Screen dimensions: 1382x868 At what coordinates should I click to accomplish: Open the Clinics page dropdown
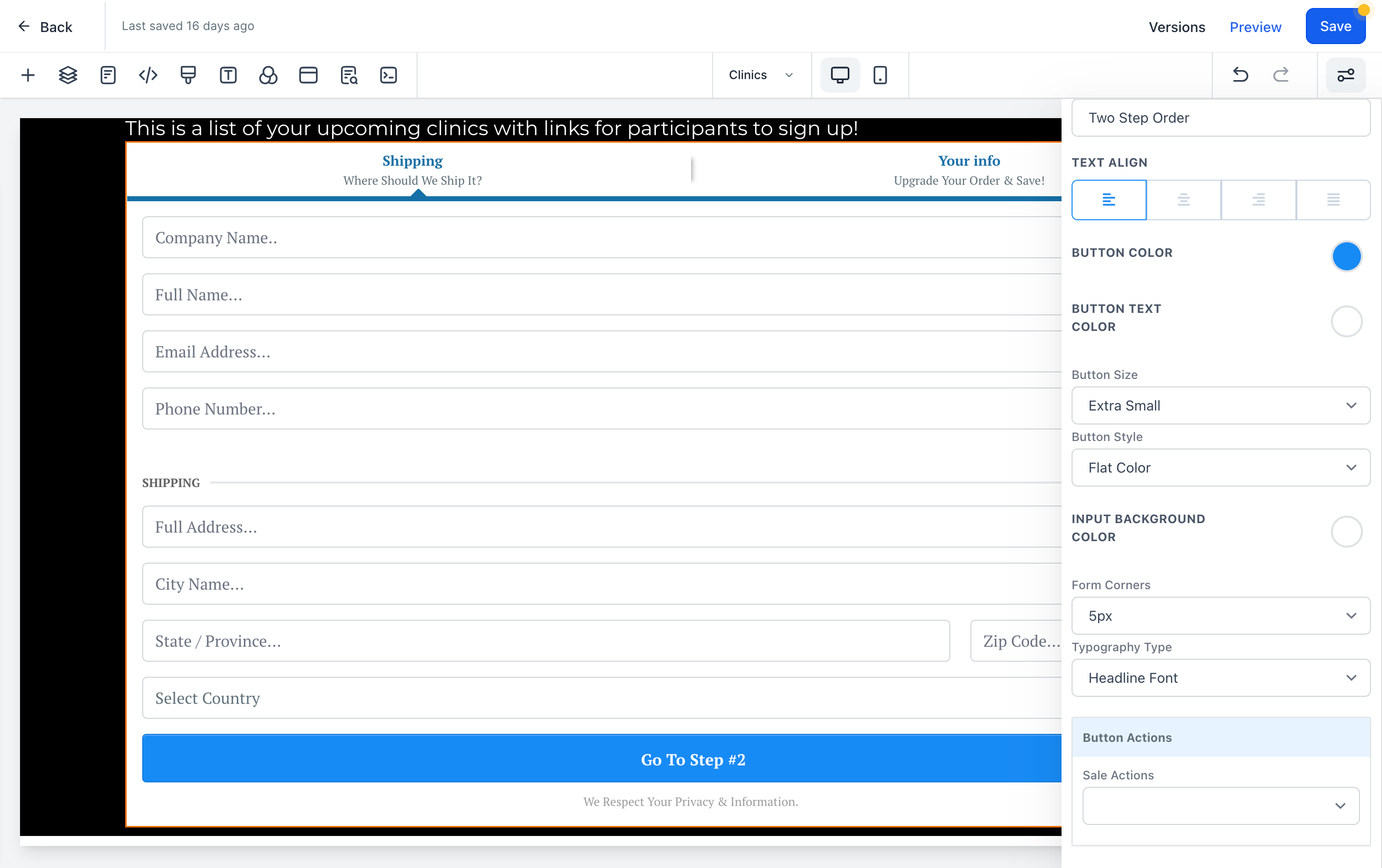point(761,75)
